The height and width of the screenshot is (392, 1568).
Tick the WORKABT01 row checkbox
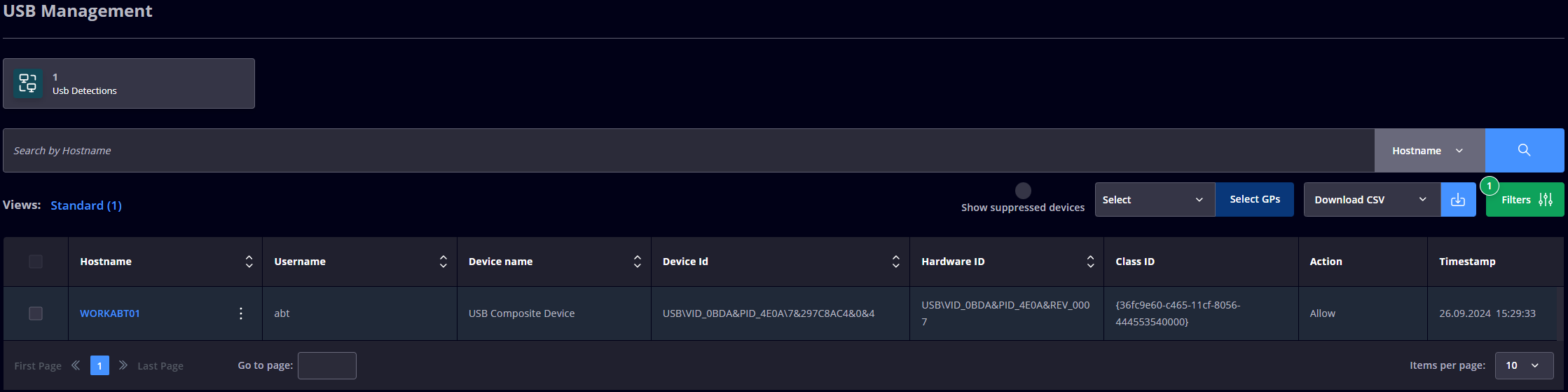coord(36,313)
